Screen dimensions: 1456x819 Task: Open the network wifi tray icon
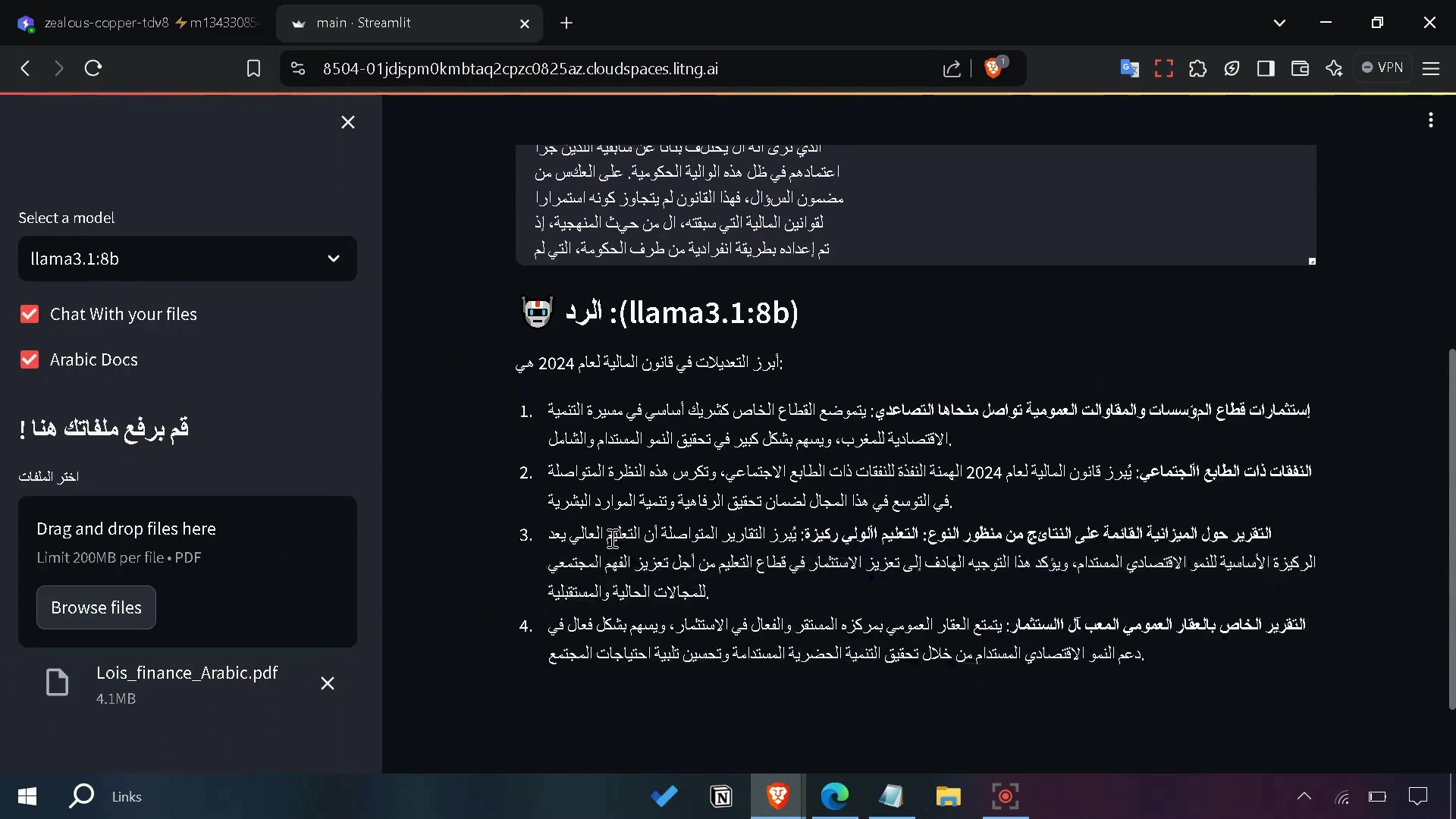(1342, 797)
